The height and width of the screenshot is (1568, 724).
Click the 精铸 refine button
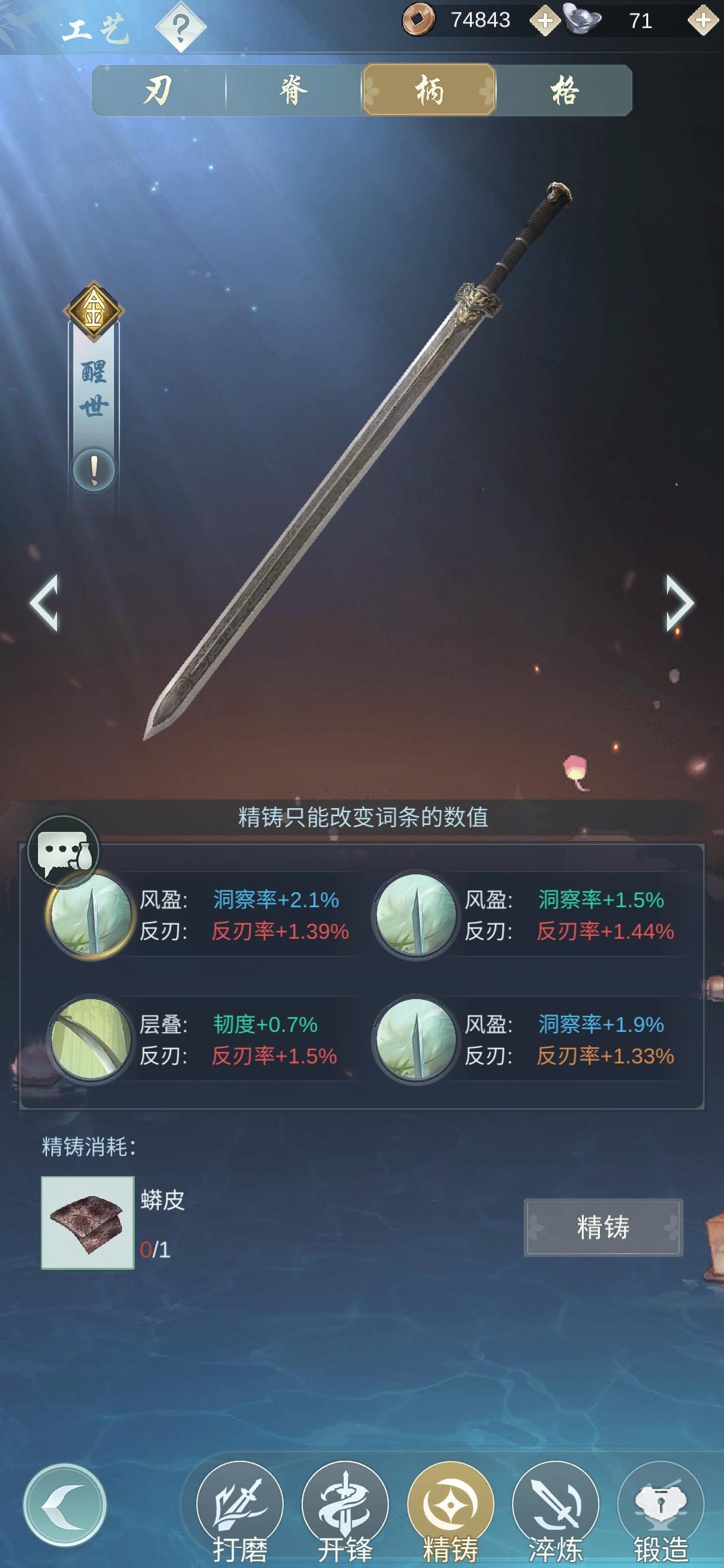[x=603, y=1228]
